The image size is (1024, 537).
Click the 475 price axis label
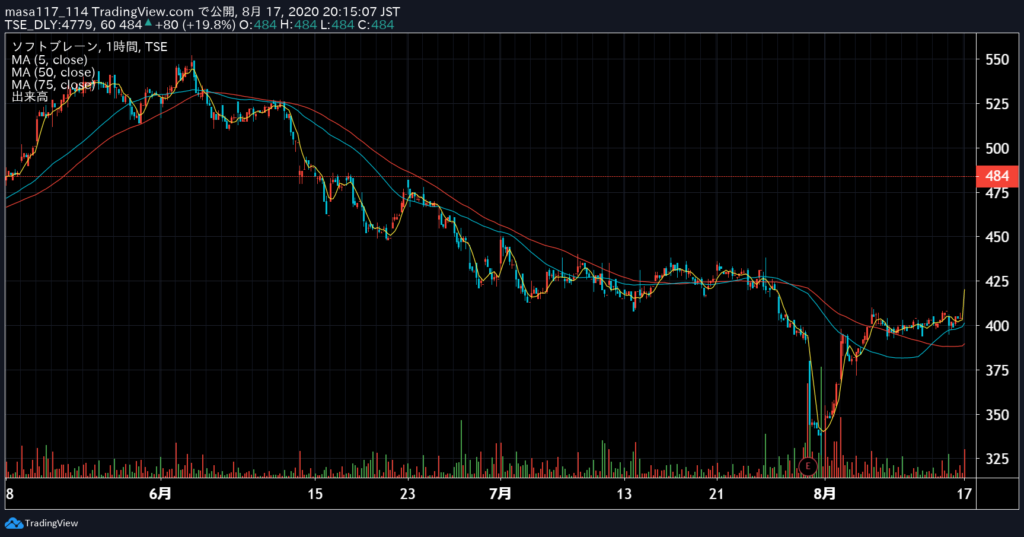click(x=997, y=193)
